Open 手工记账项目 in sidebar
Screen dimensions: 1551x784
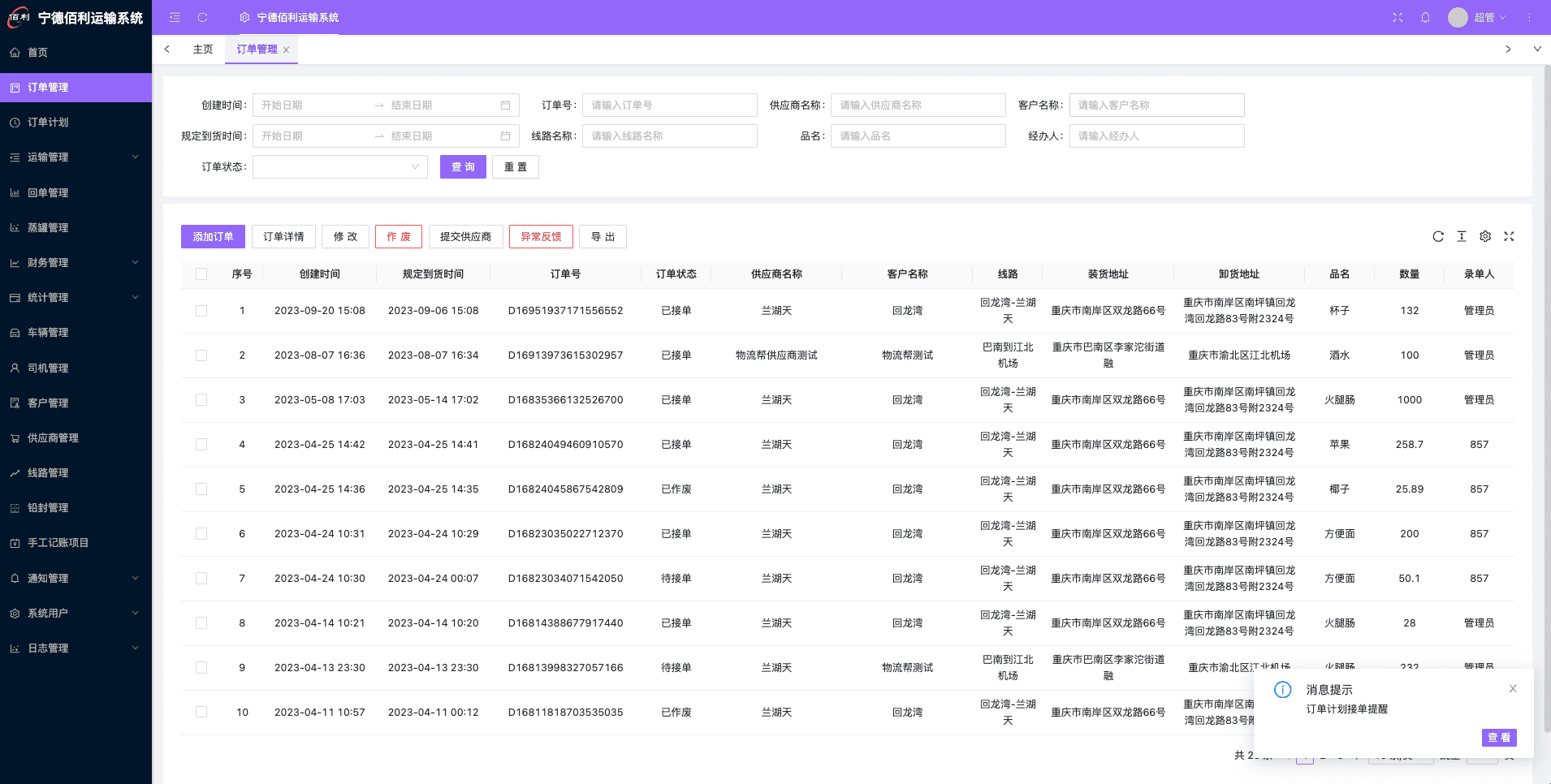pyautogui.click(x=76, y=542)
